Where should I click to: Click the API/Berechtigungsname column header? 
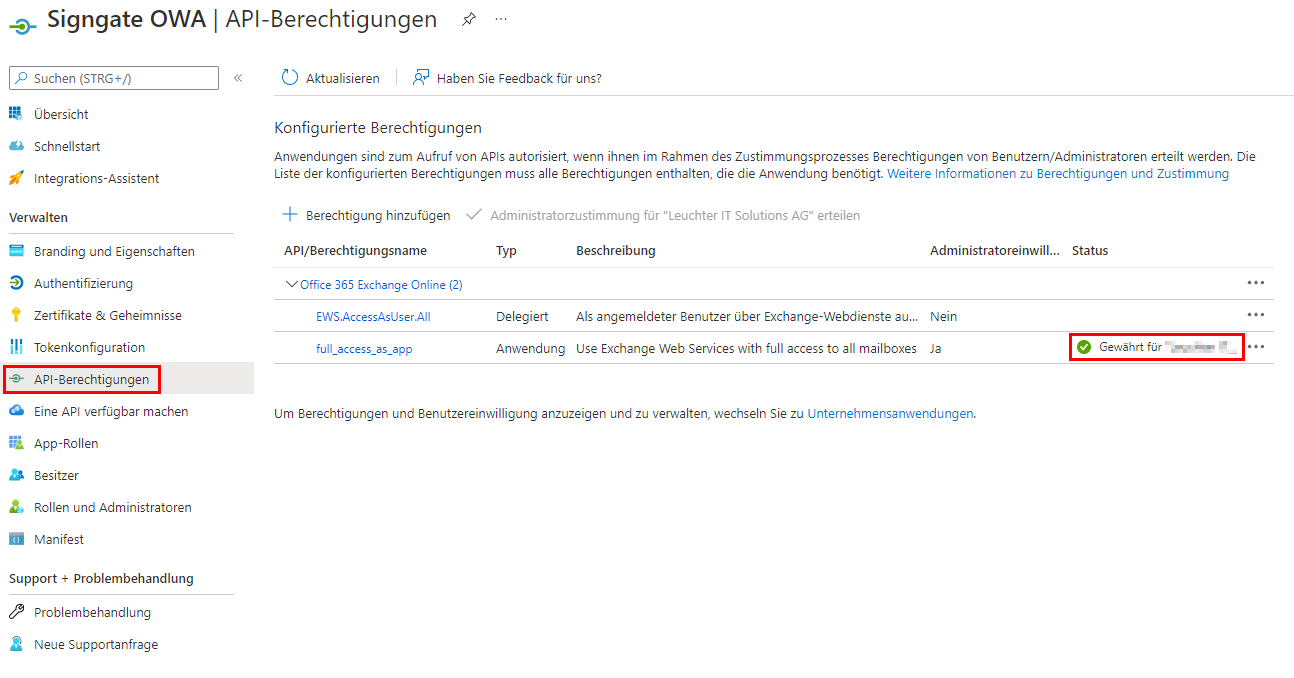tap(355, 250)
